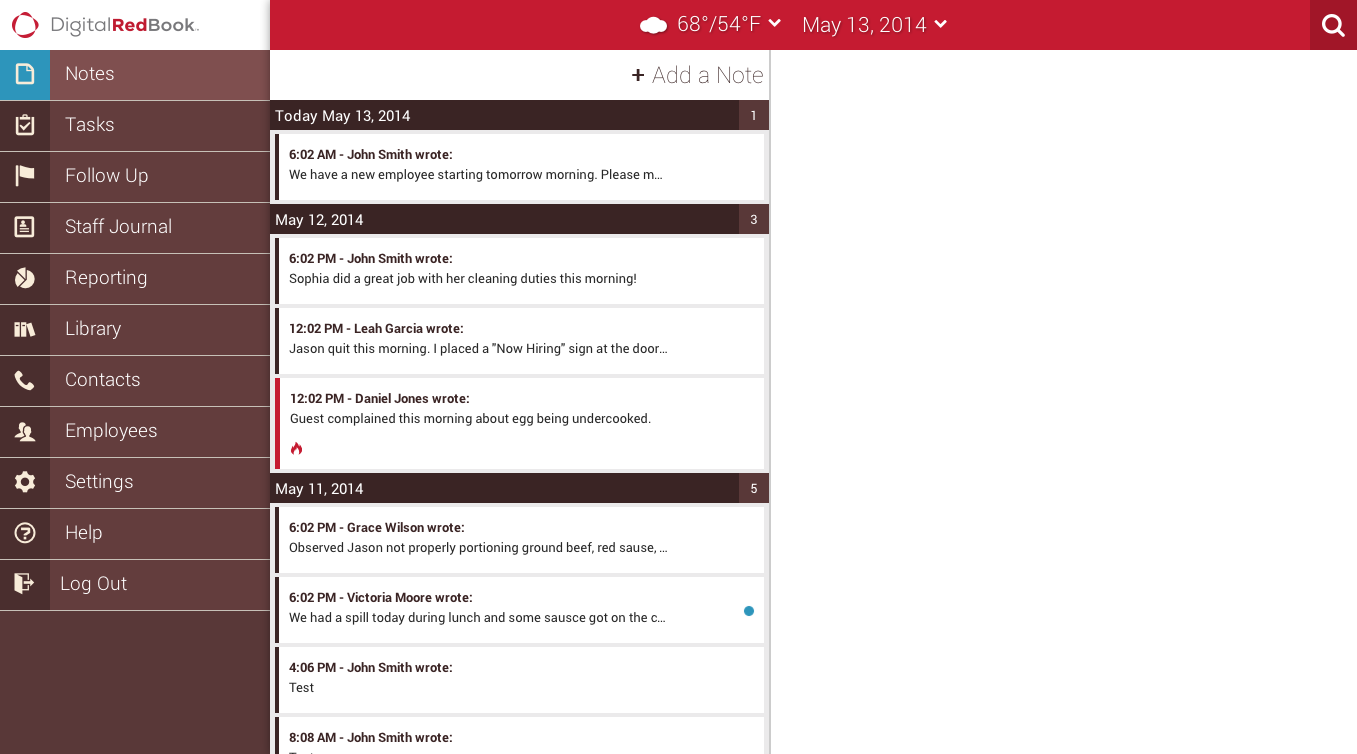Click the Tasks clipboard checkmark icon
Screen dimensions: 1357x754
point(25,125)
